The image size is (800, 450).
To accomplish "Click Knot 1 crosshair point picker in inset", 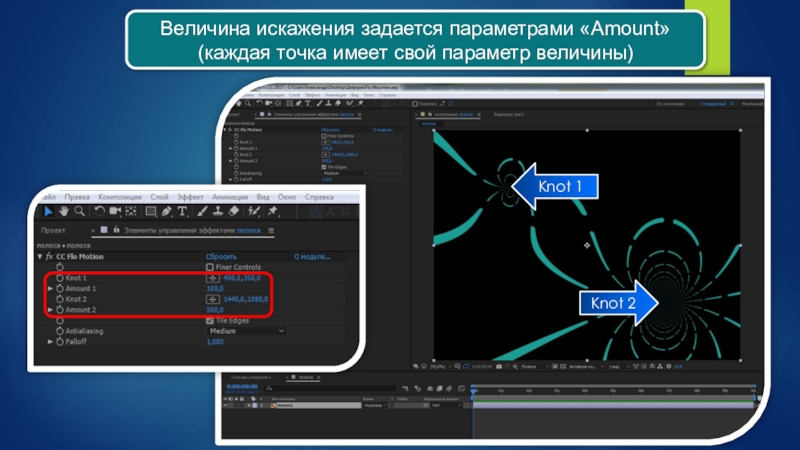I will [x=213, y=278].
